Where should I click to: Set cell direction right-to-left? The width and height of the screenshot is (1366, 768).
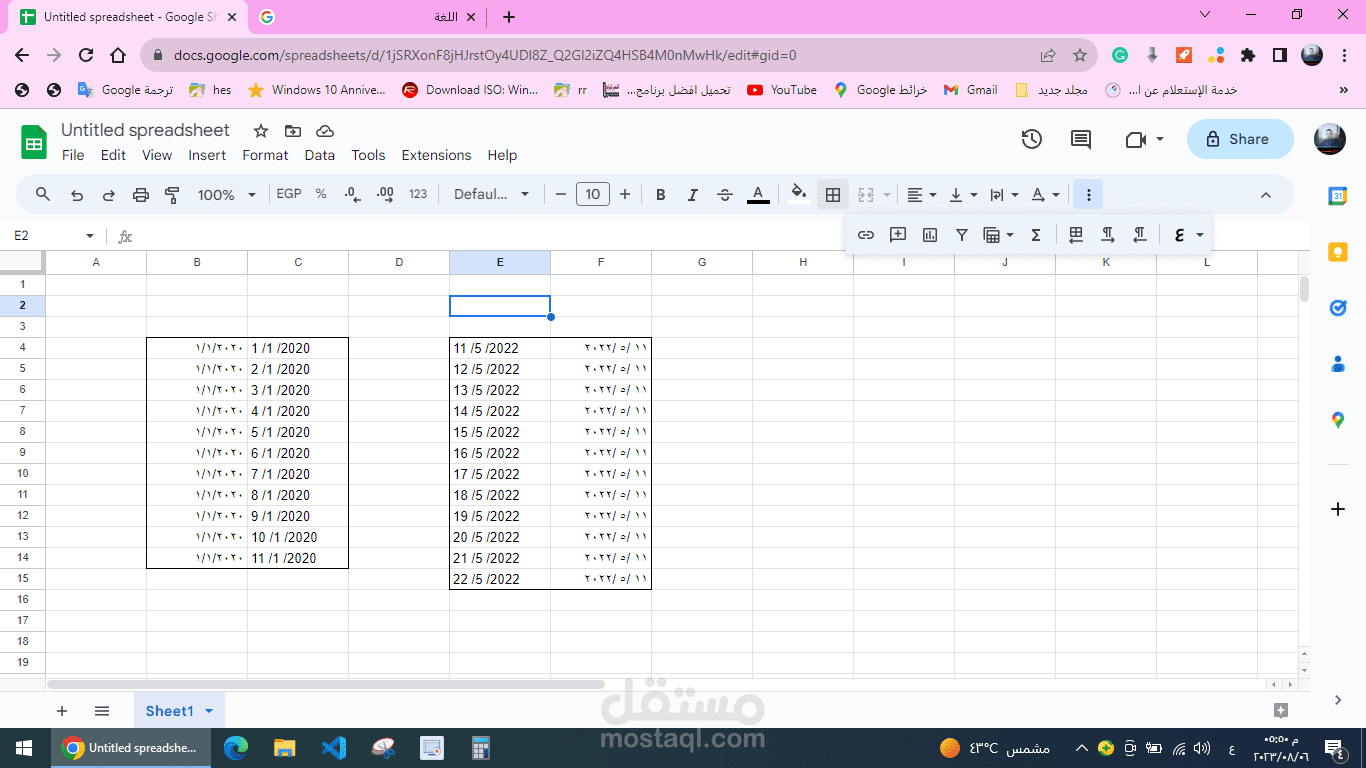click(1140, 235)
